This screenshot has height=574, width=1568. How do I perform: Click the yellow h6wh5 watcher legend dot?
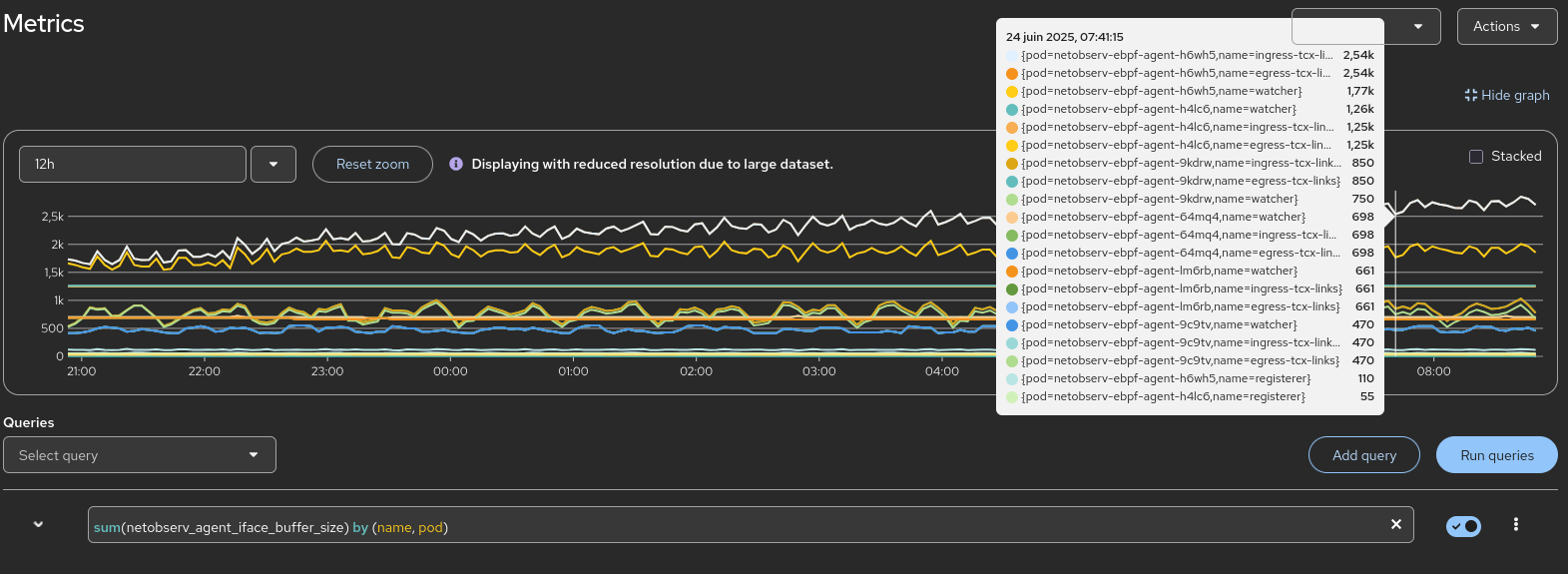pos(1012,91)
